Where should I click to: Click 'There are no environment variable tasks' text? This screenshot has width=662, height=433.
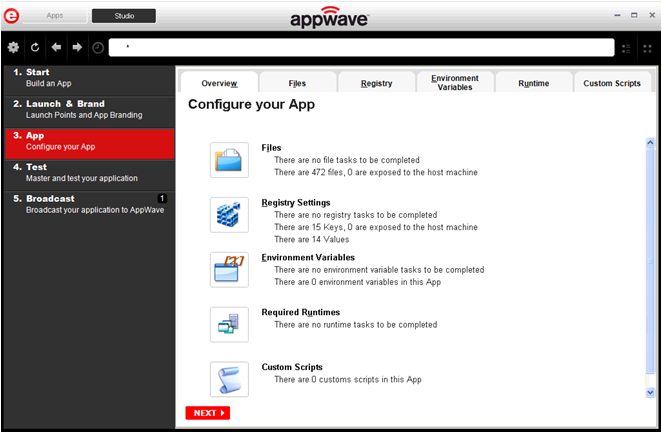click(379, 270)
